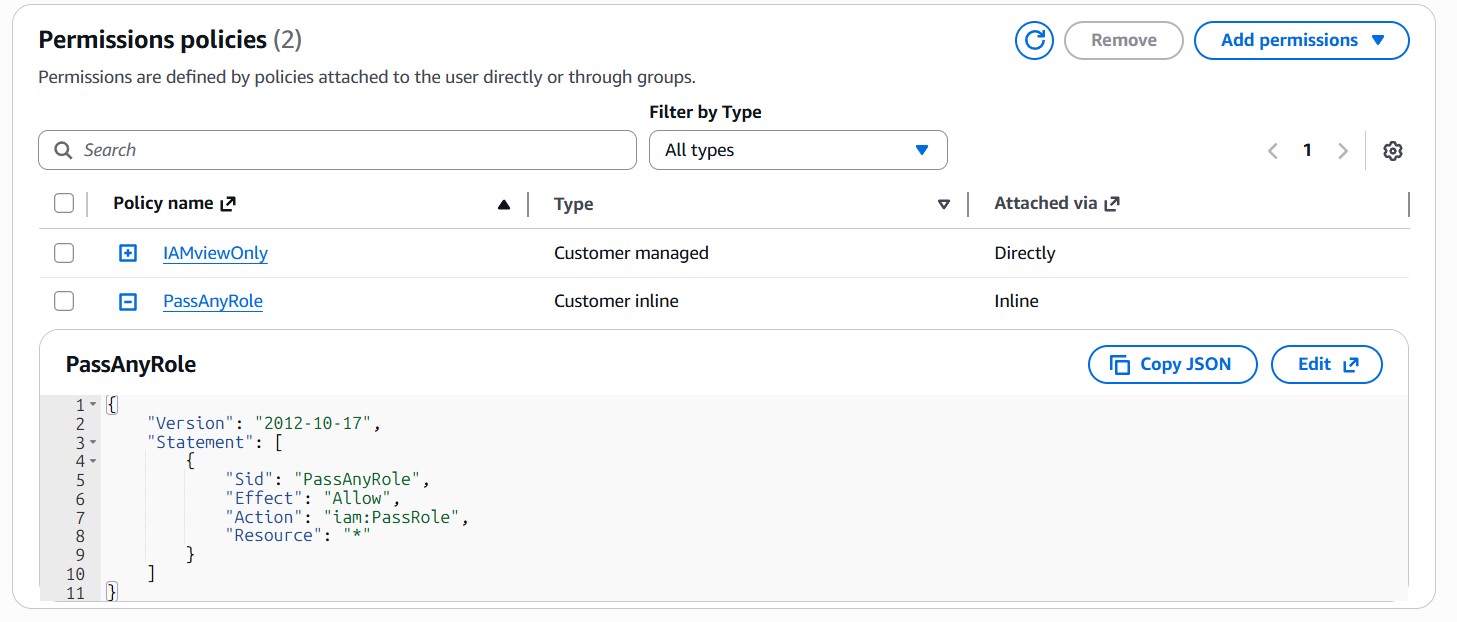Screen dimensions: 1457x622
Task: Expand the IAMviewOnly policy row
Action: click(x=128, y=253)
